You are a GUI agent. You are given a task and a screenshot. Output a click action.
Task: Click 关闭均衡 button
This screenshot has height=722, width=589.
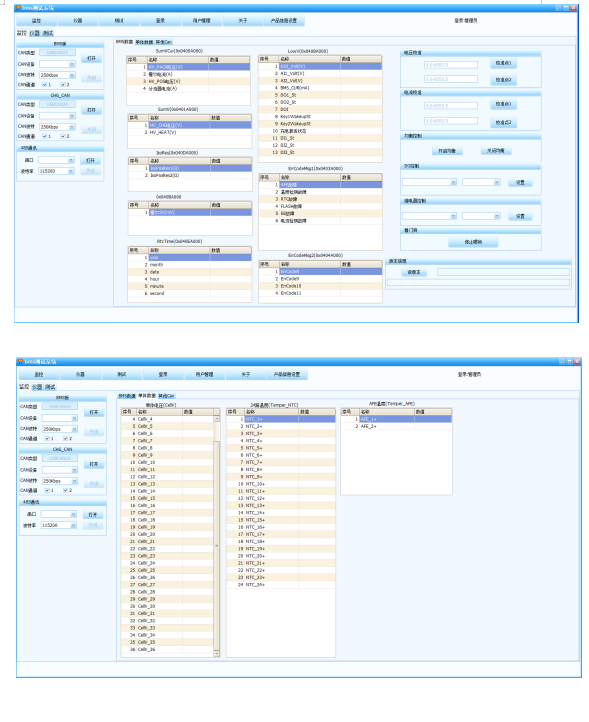tap(496, 151)
